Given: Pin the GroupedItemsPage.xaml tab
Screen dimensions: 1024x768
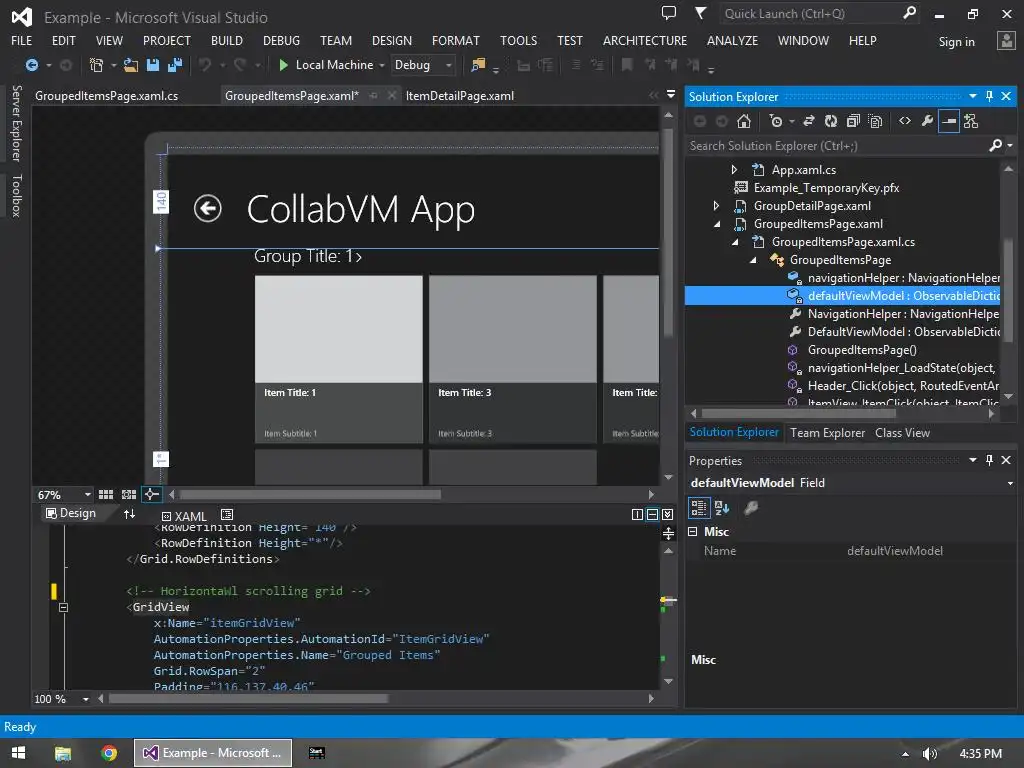Looking at the screenshot, I should coord(374,96).
